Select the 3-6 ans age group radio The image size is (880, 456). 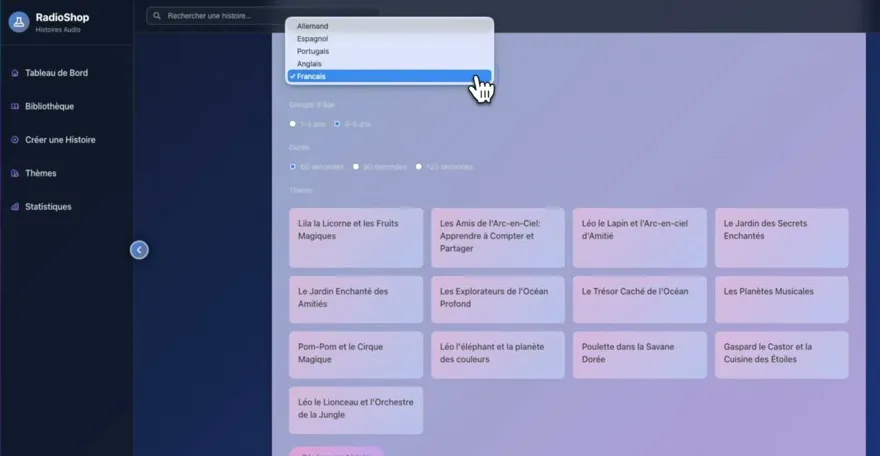click(x=337, y=124)
